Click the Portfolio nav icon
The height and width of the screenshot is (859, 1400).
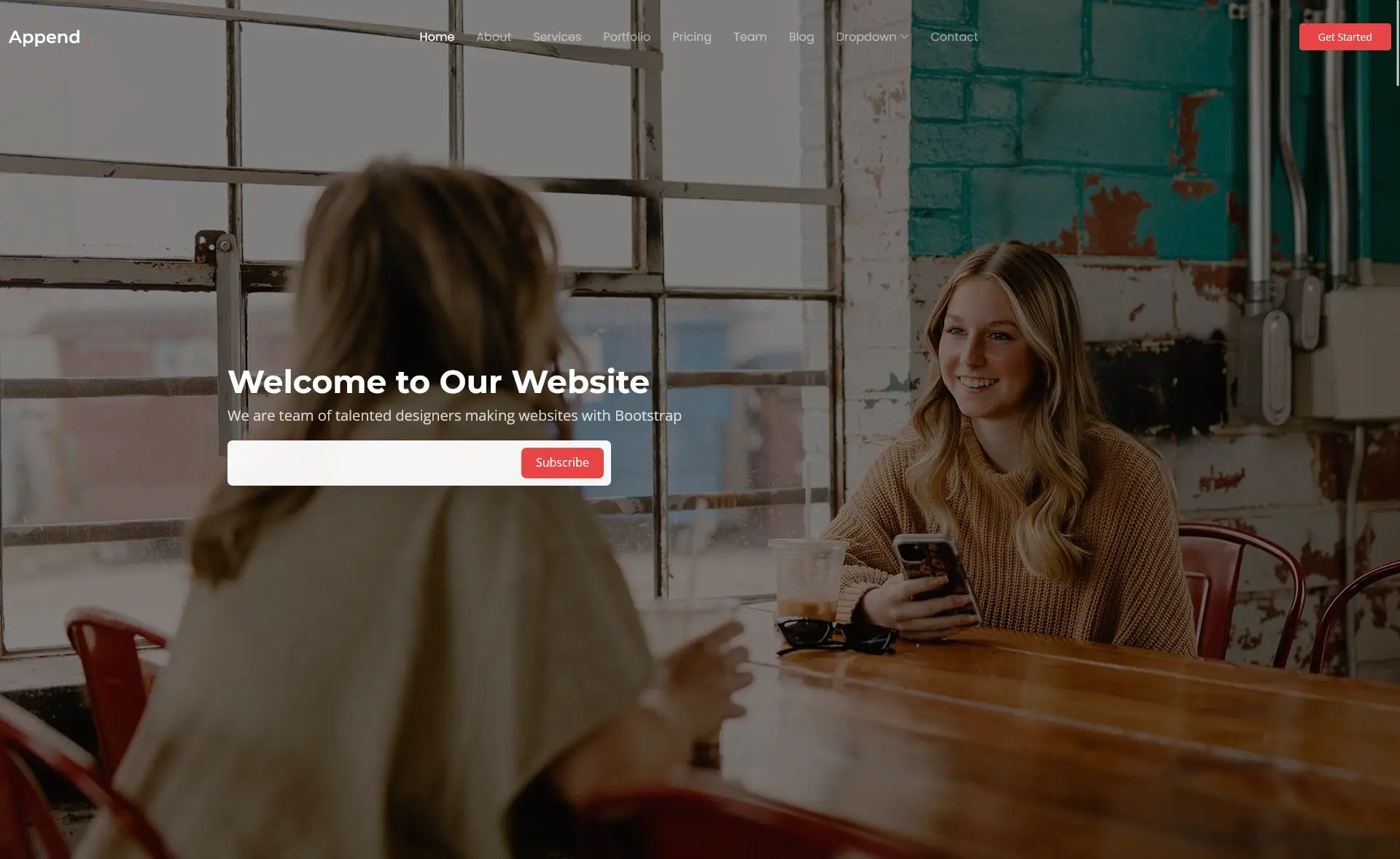[x=625, y=36]
